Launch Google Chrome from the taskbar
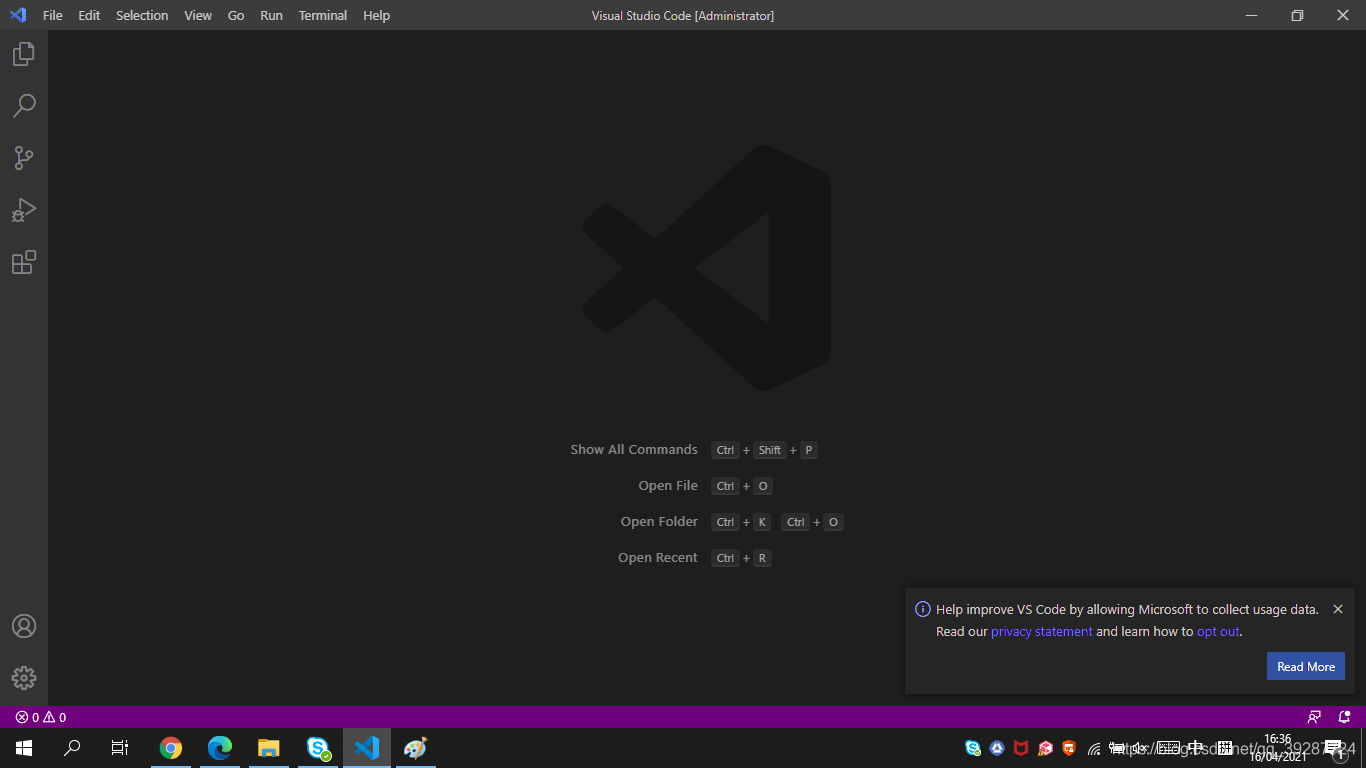 (x=171, y=748)
